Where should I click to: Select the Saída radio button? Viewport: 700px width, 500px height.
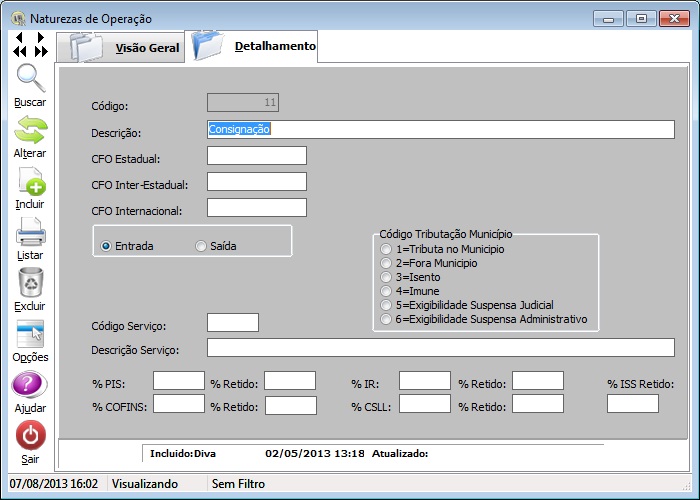click(x=201, y=246)
